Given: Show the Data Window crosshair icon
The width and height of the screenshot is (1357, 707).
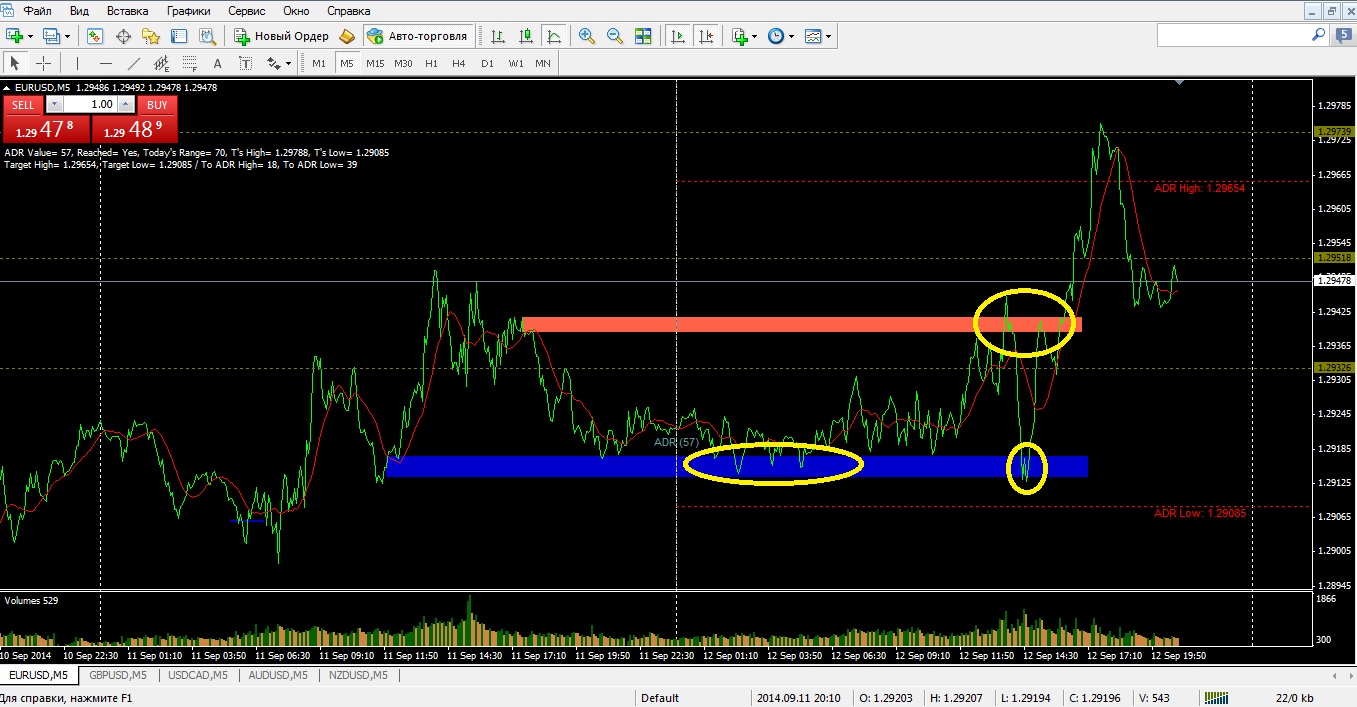Looking at the screenshot, I should [x=124, y=36].
